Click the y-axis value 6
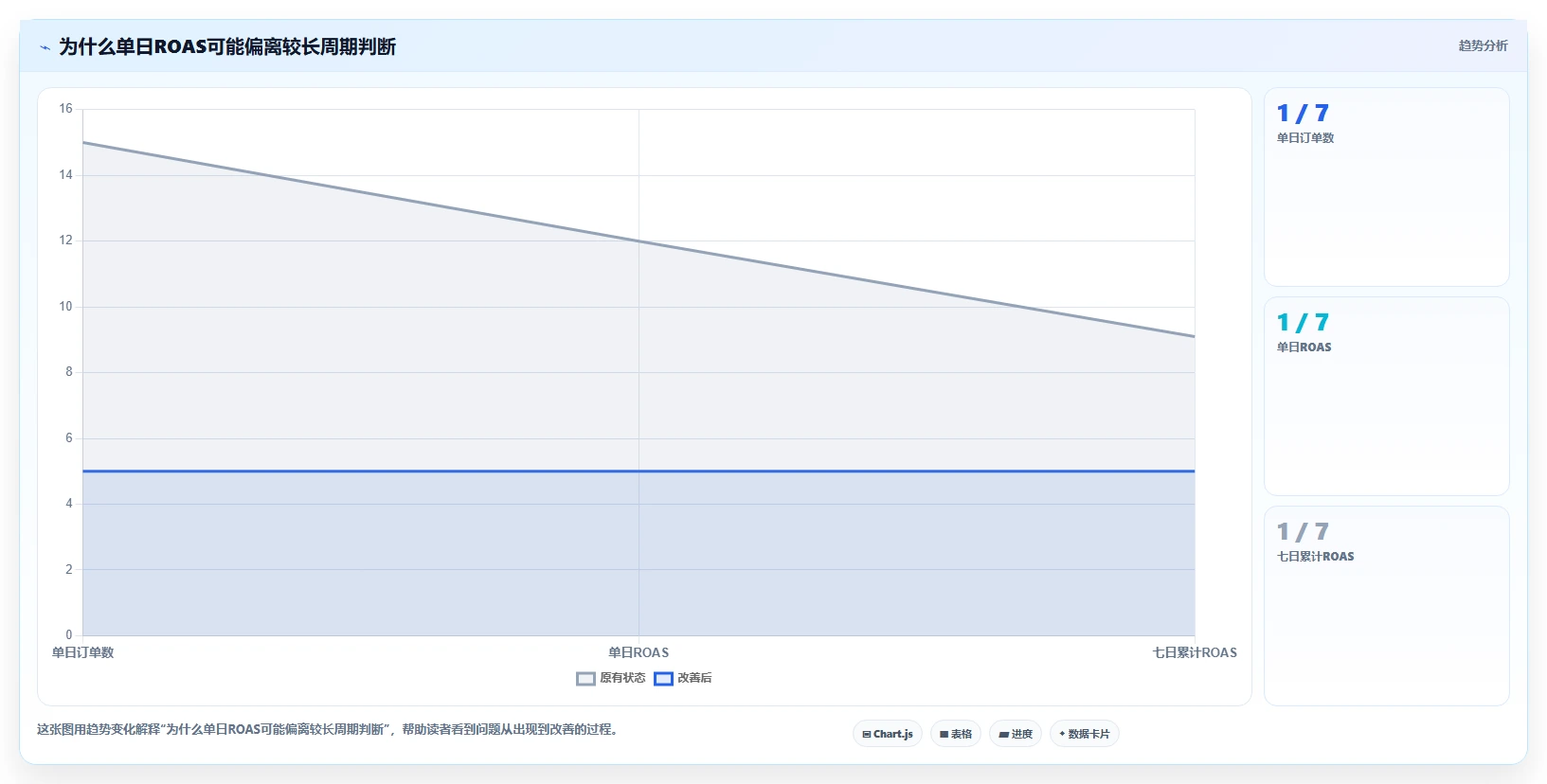Viewport: 1547px width, 784px height. point(68,438)
